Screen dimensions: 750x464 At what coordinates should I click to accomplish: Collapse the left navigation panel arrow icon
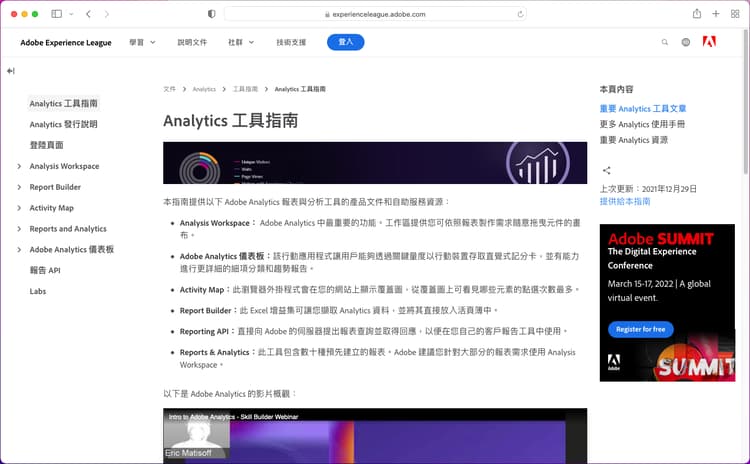point(11,71)
